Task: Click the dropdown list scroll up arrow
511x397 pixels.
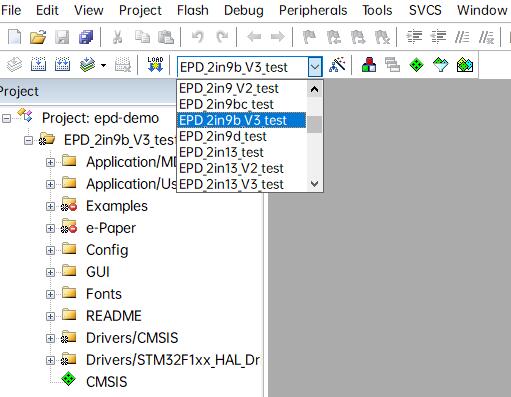Action: (x=314, y=89)
